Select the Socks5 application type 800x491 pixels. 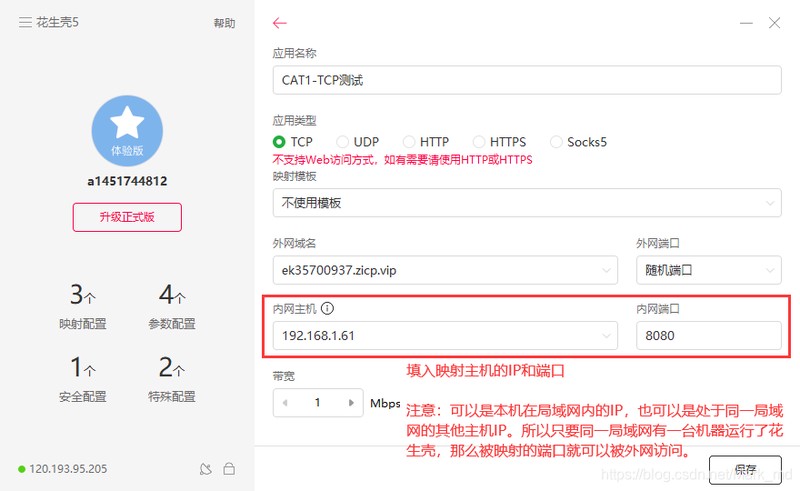point(579,142)
